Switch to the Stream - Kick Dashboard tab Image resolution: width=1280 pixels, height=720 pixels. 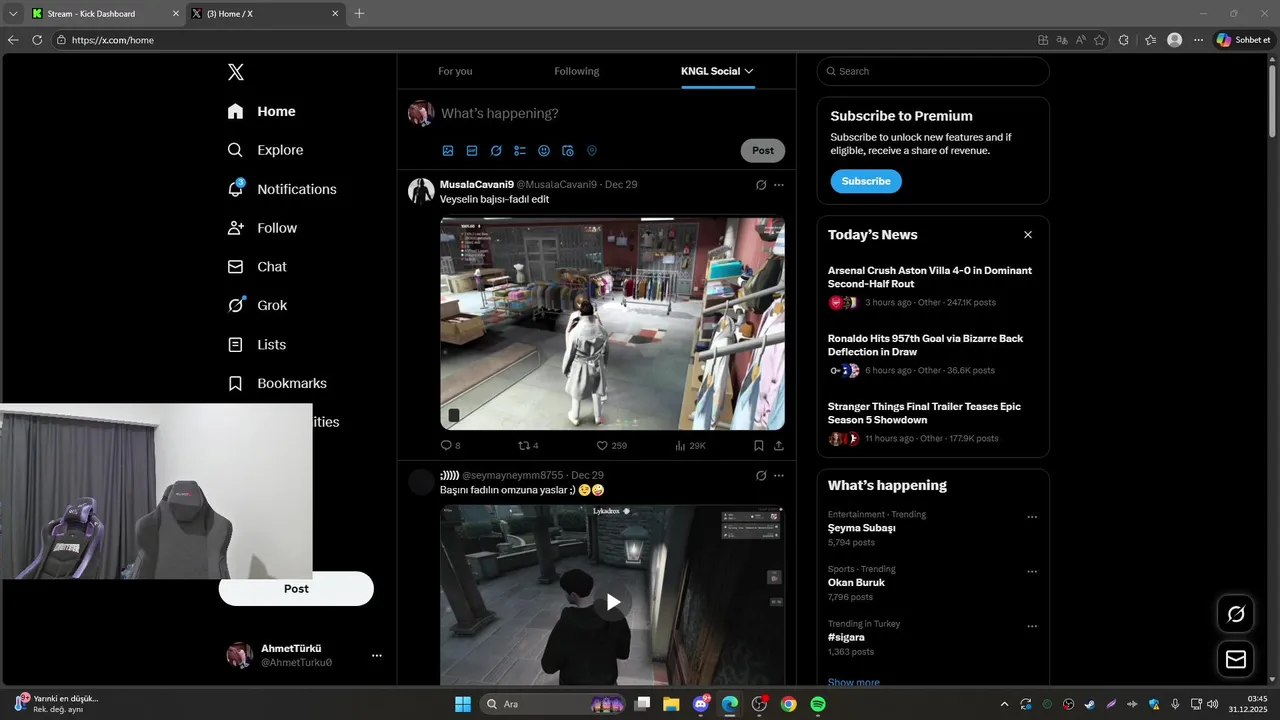coord(103,14)
